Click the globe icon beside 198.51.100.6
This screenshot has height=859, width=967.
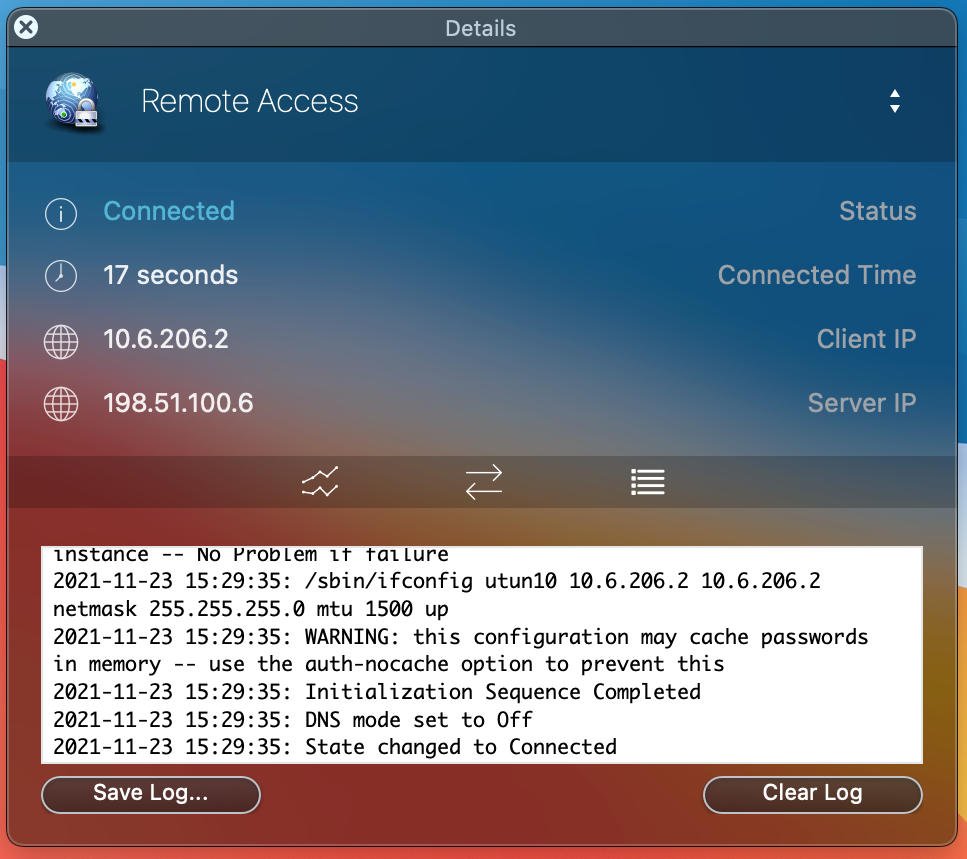pyautogui.click(x=61, y=404)
